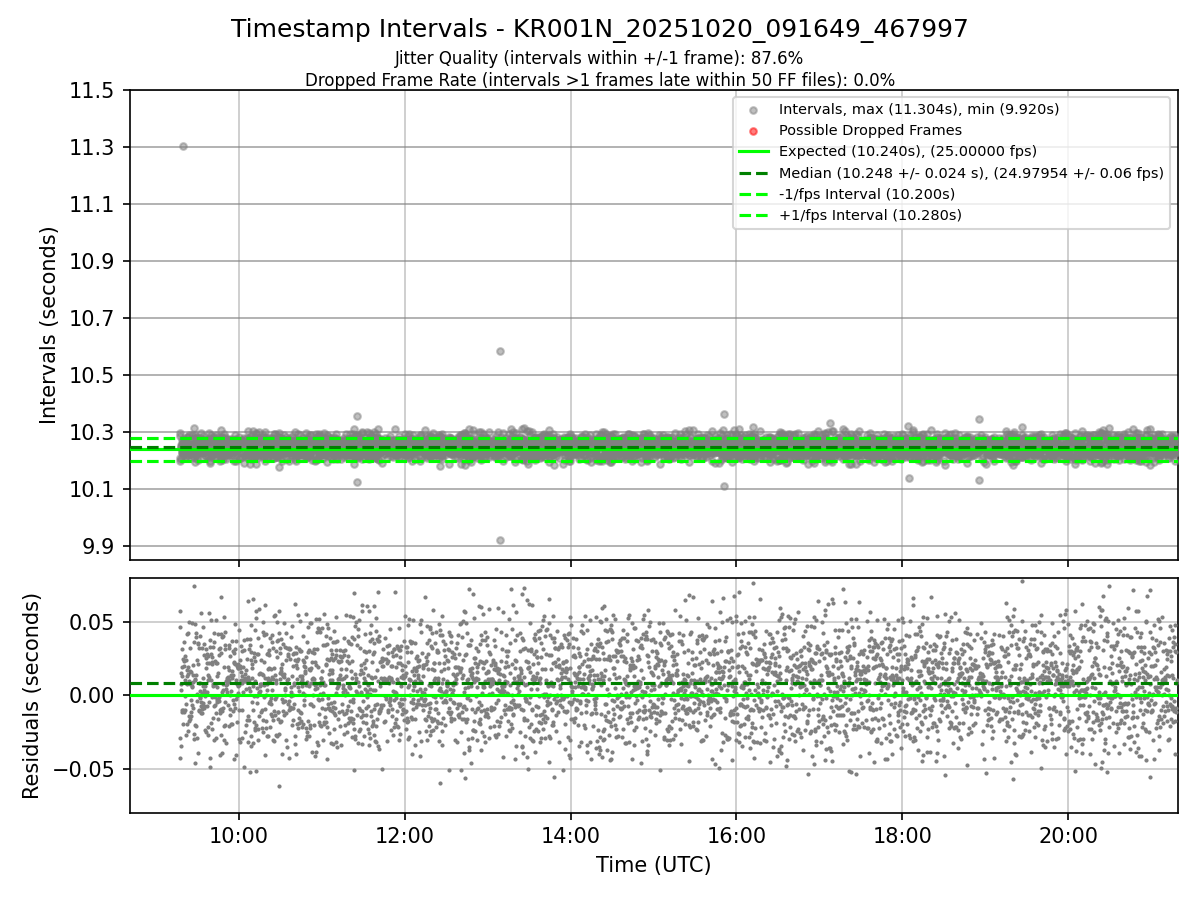Click the '10.1' y-axis tick label

[94, 490]
